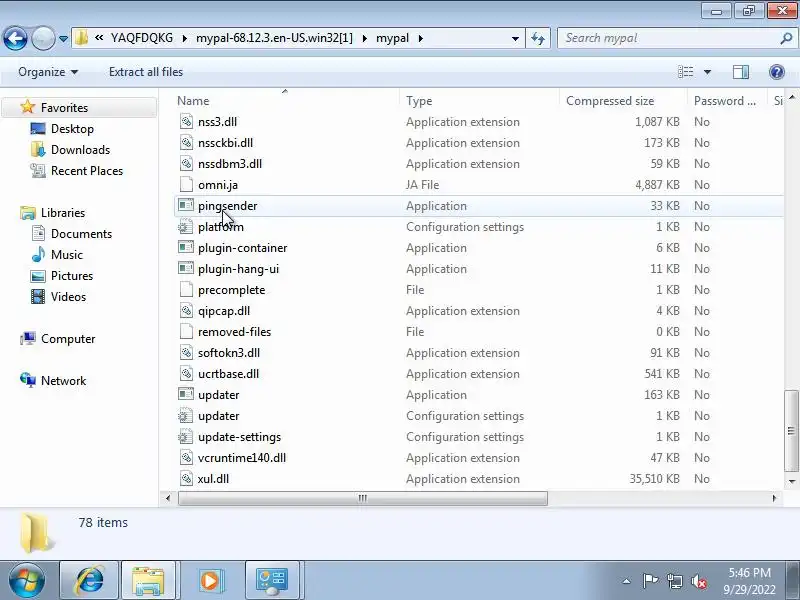Select the pingsender application icon
The height and width of the screenshot is (600, 800).
[186, 206]
